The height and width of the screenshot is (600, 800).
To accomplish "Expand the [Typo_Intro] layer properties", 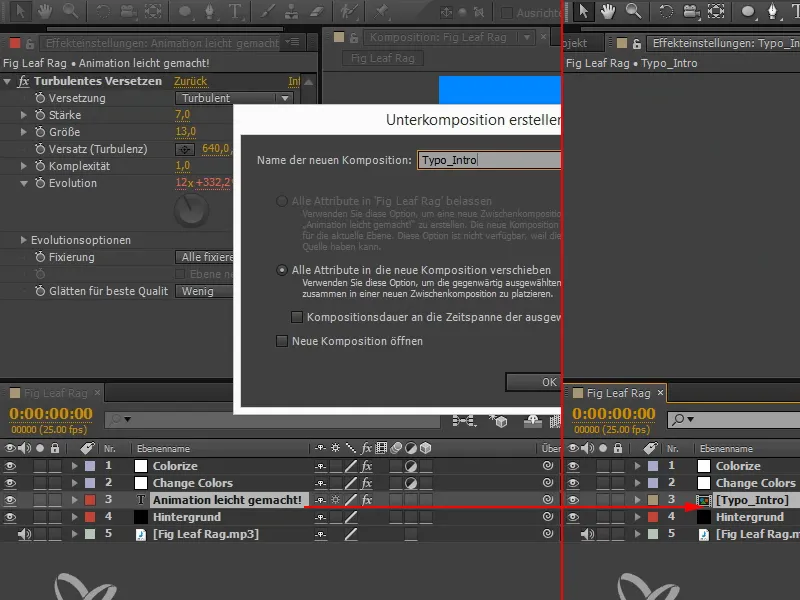I will (x=637, y=499).
